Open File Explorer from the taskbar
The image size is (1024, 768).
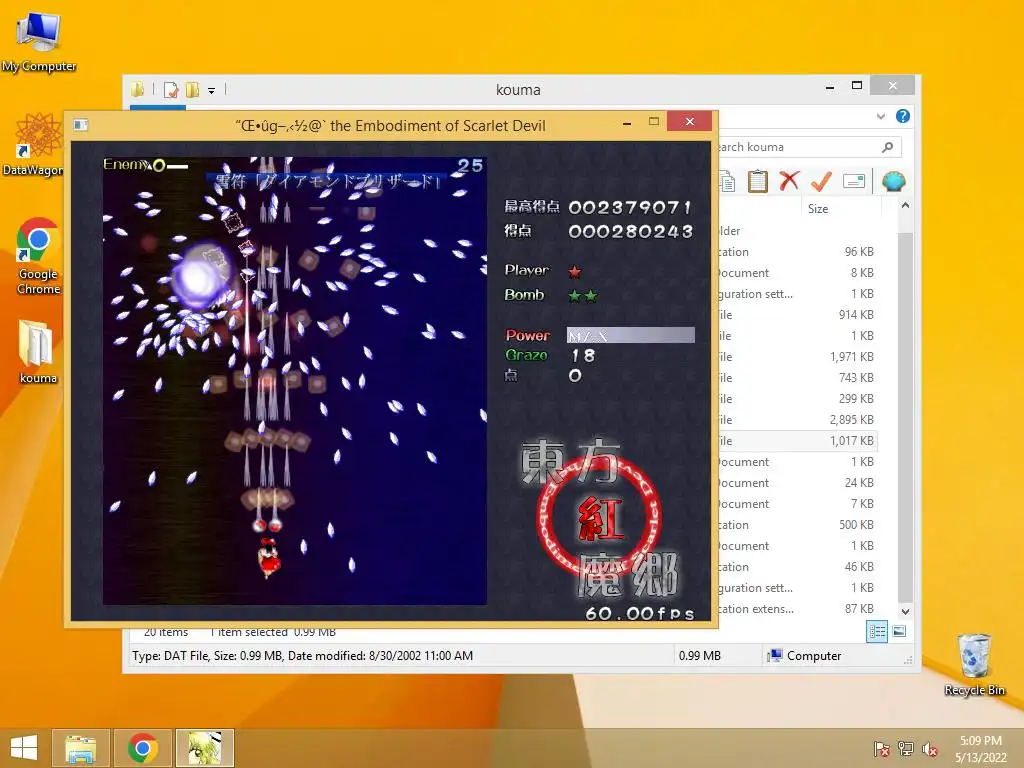point(81,748)
